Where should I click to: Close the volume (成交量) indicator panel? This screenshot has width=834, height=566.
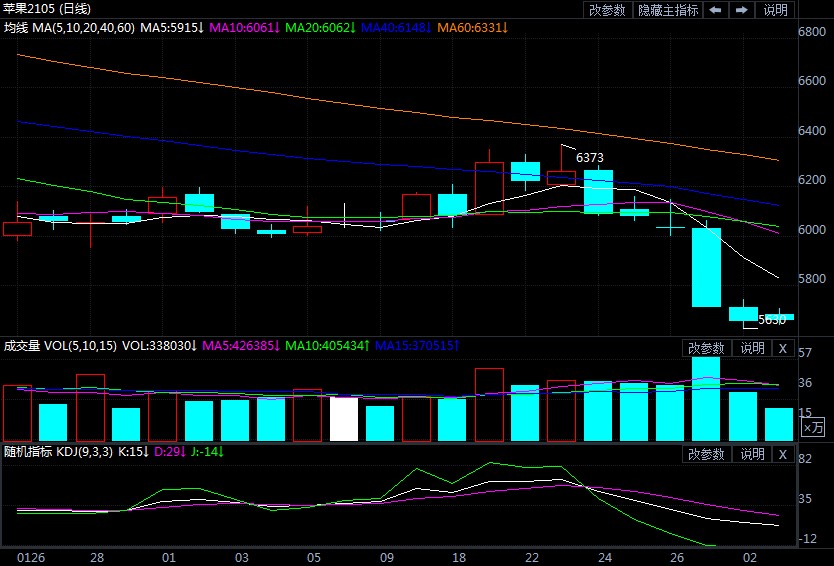coord(783,348)
